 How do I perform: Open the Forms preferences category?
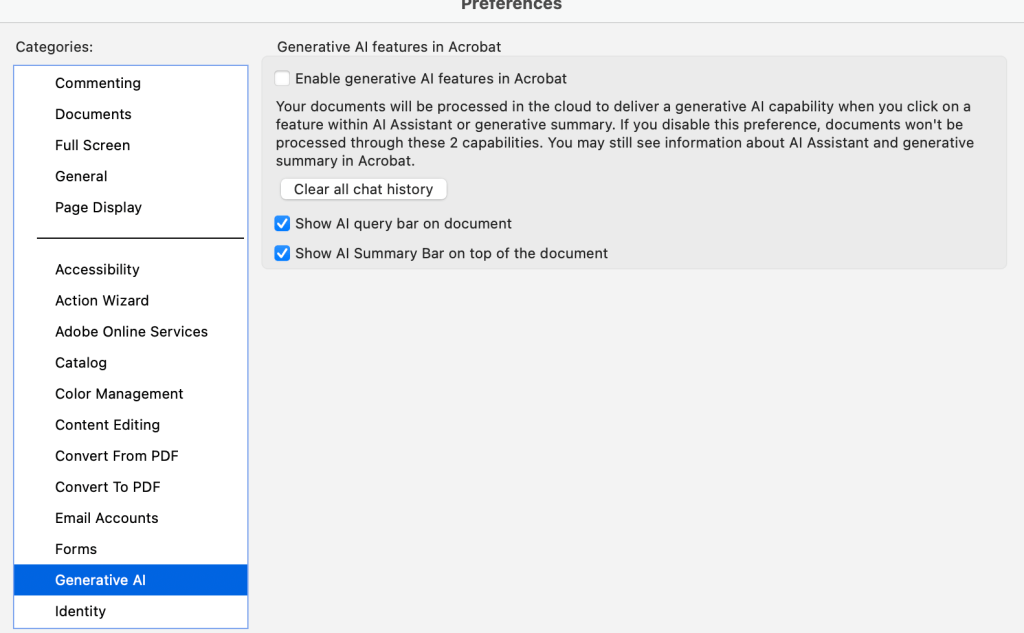(76, 548)
